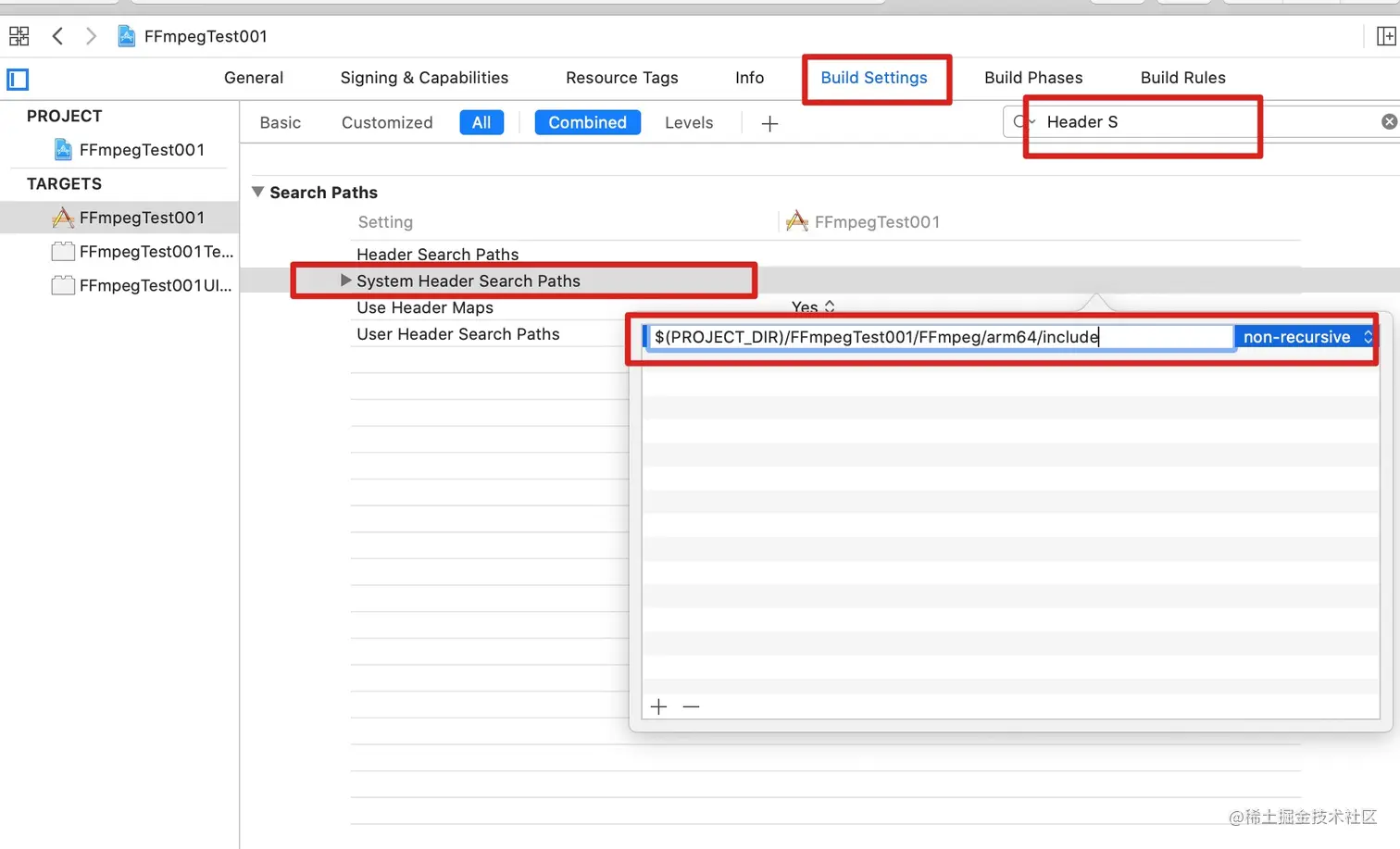Open the General tab
This screenshot has width=1400, height=849.
click(254, 78)
